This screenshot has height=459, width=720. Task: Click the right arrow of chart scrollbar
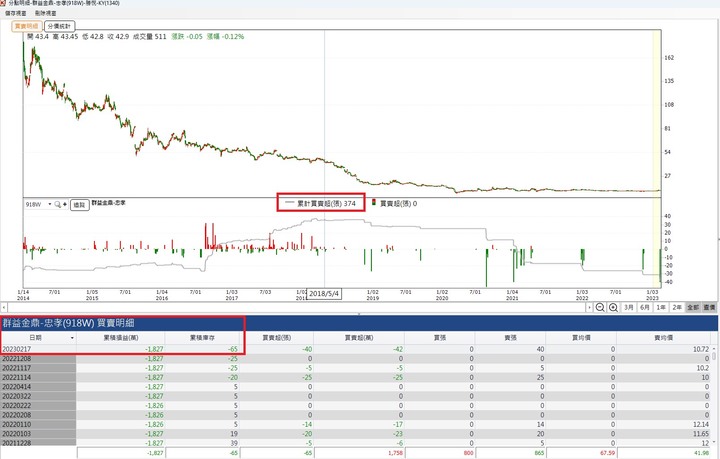coord(590,308)
